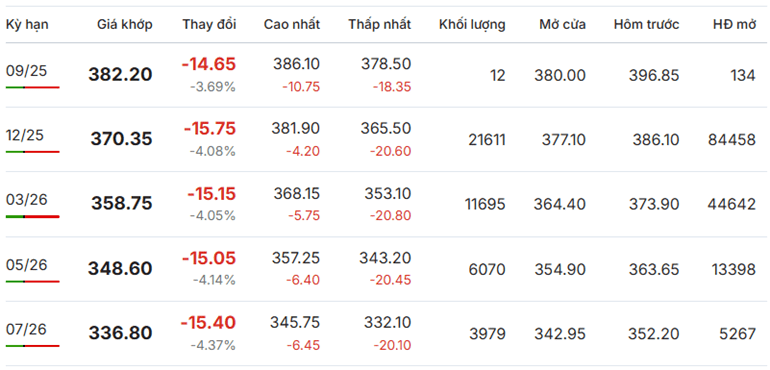Select matched price 370.35
The width and height of the screenshot is (770, 370).
(121, 140)
